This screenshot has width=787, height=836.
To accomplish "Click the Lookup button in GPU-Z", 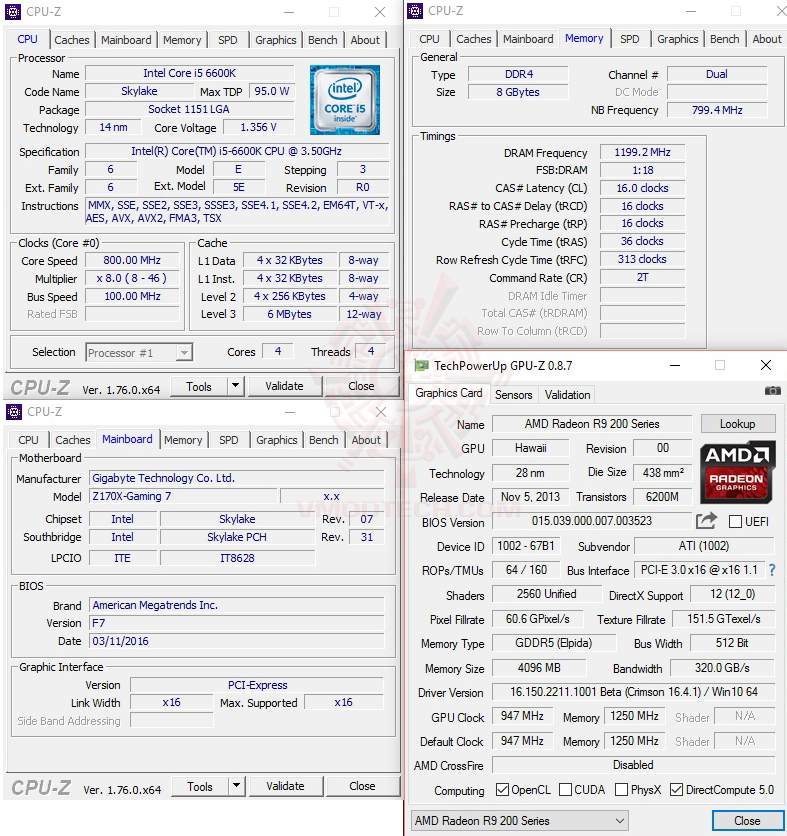I will coord(737,424).
